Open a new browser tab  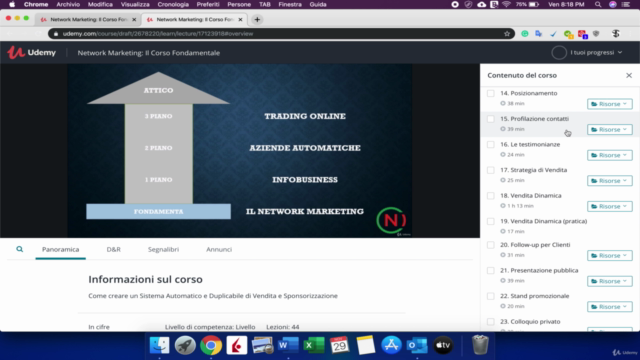pos(257,19)
